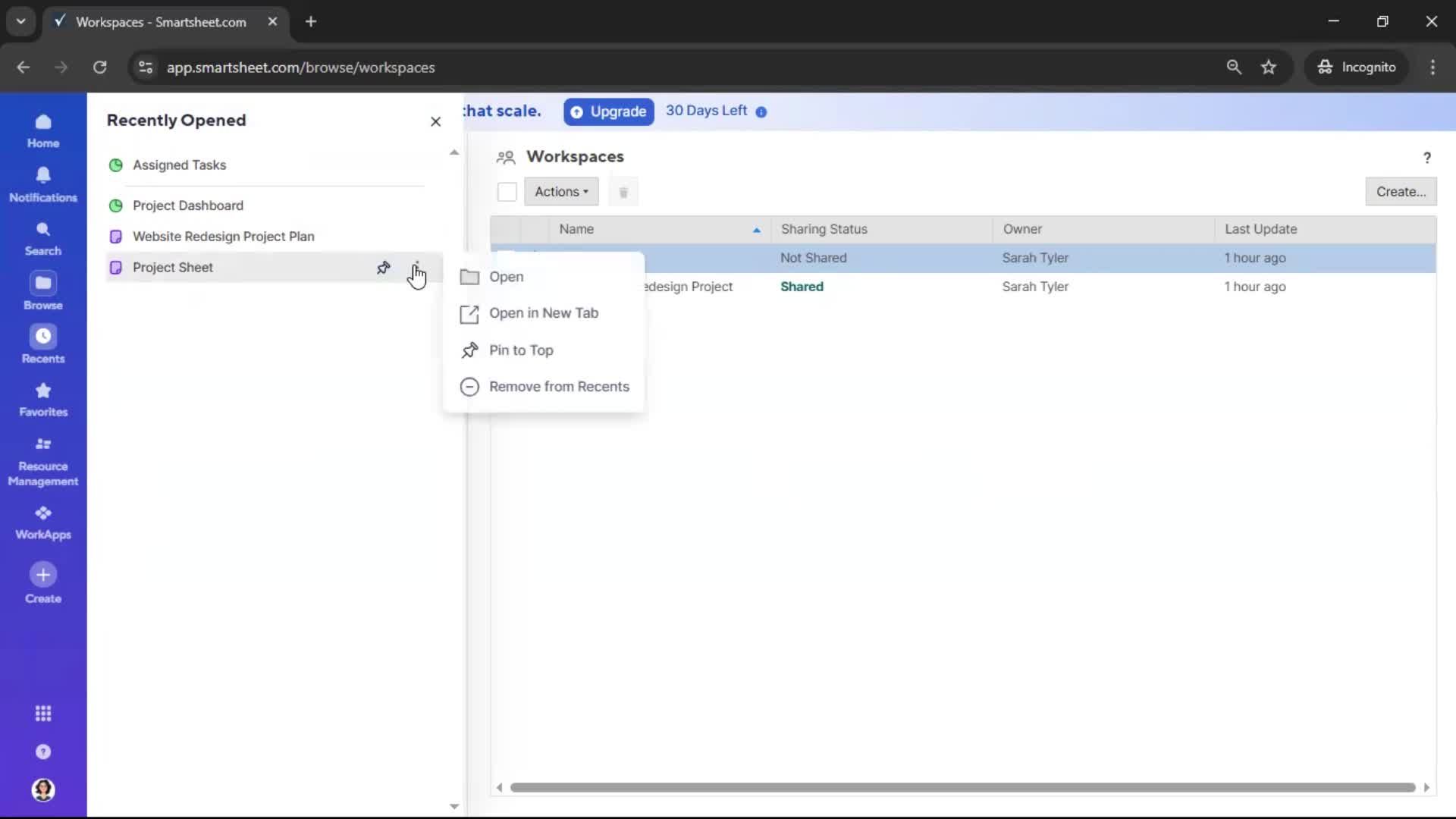Select Remove from Recents in context menu

pos(560,387)
